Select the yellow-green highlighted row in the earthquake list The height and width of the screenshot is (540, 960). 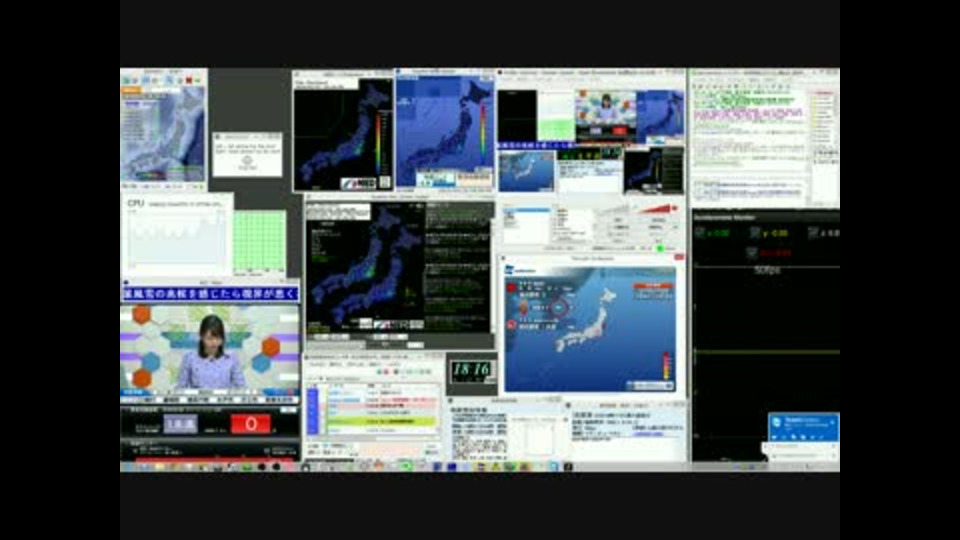click(382, 421)
